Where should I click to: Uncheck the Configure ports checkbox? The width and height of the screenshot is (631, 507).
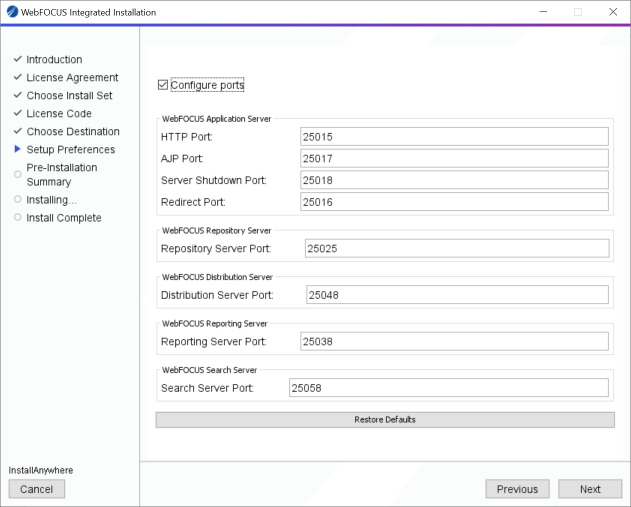click(x=163, y=85)
